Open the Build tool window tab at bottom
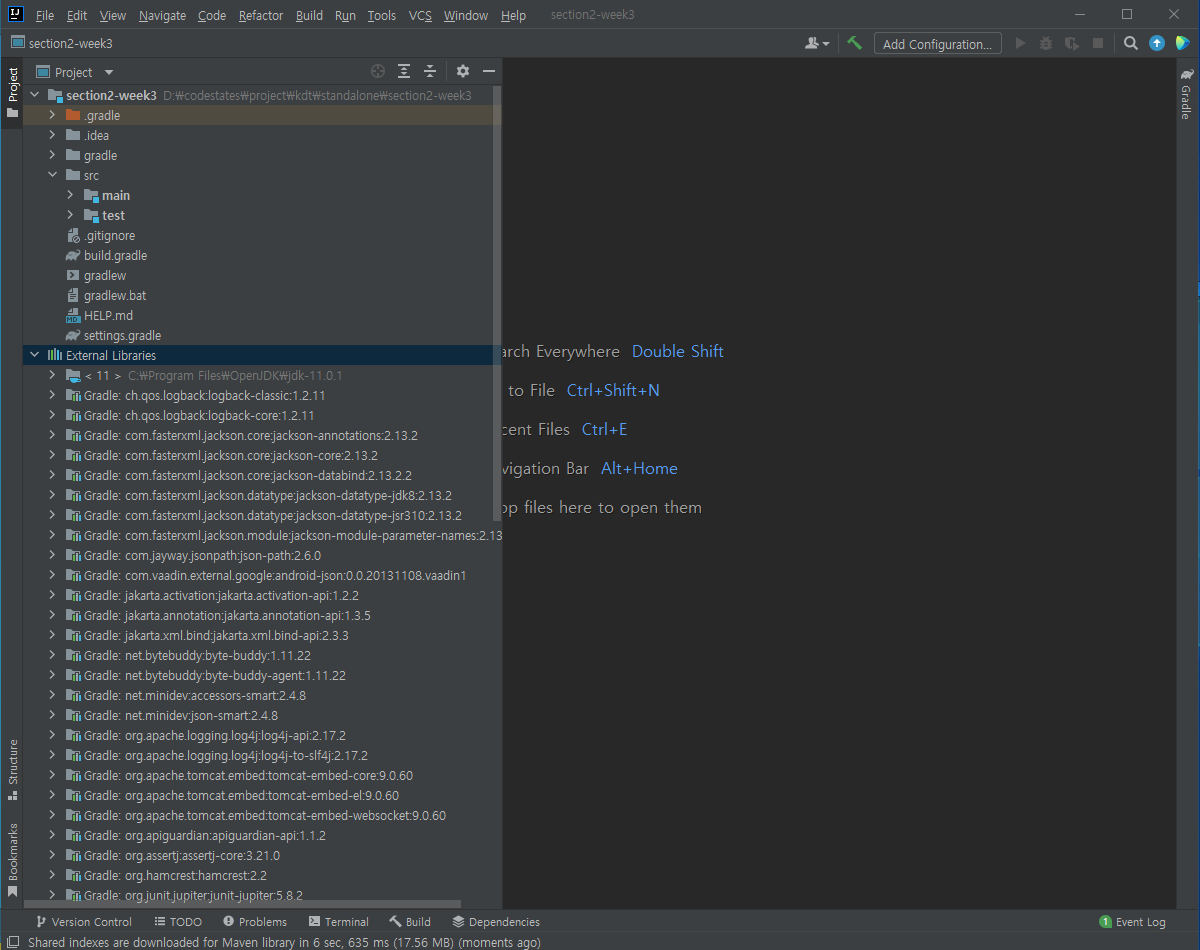Image resolution: width=1200 pixels, height=950 pixels. click(x=410, y=922)
